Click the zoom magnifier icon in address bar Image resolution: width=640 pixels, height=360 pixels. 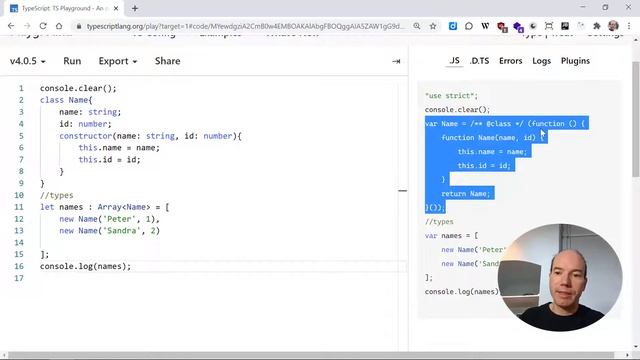coord(416,26)
